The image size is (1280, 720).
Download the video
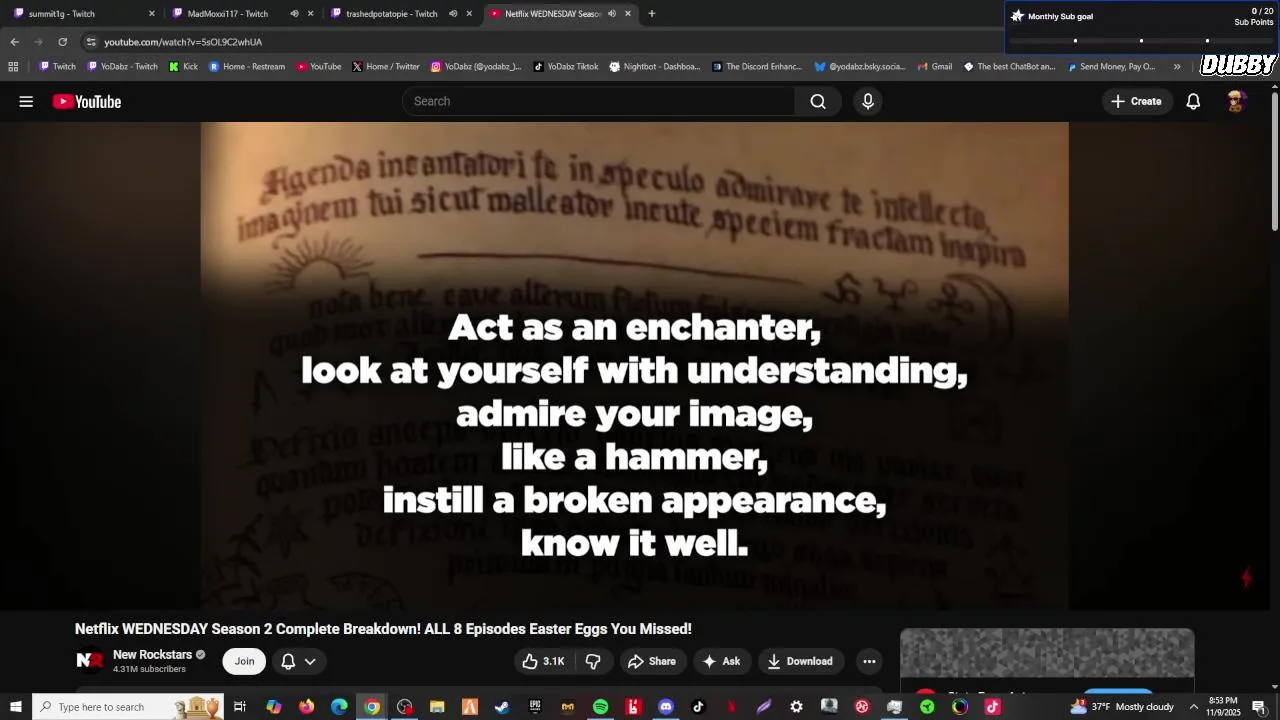click(800, 661)
